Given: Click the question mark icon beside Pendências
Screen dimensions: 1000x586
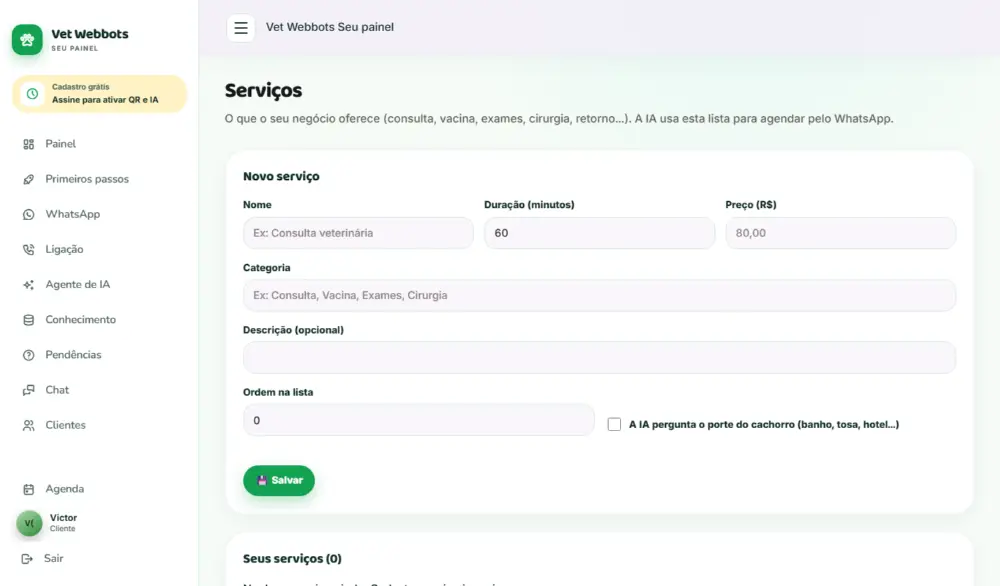Looking at the screenshot, I should click(x=29, y=355).
